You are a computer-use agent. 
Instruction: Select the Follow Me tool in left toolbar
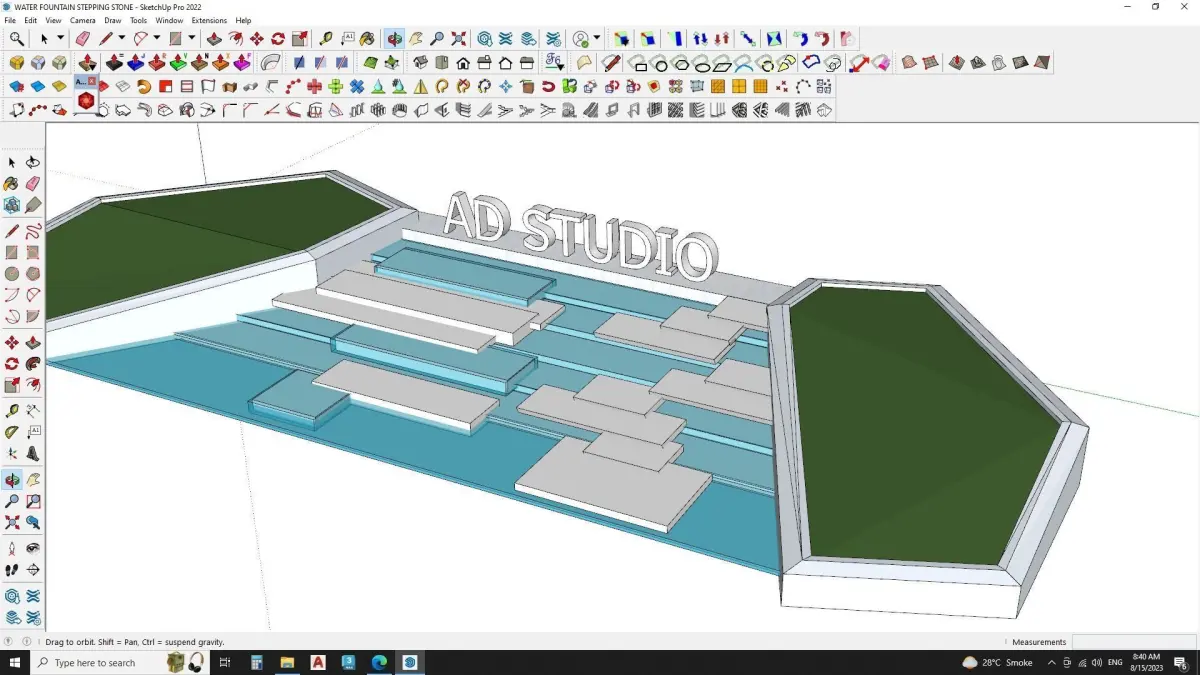(x=33, y=364)
